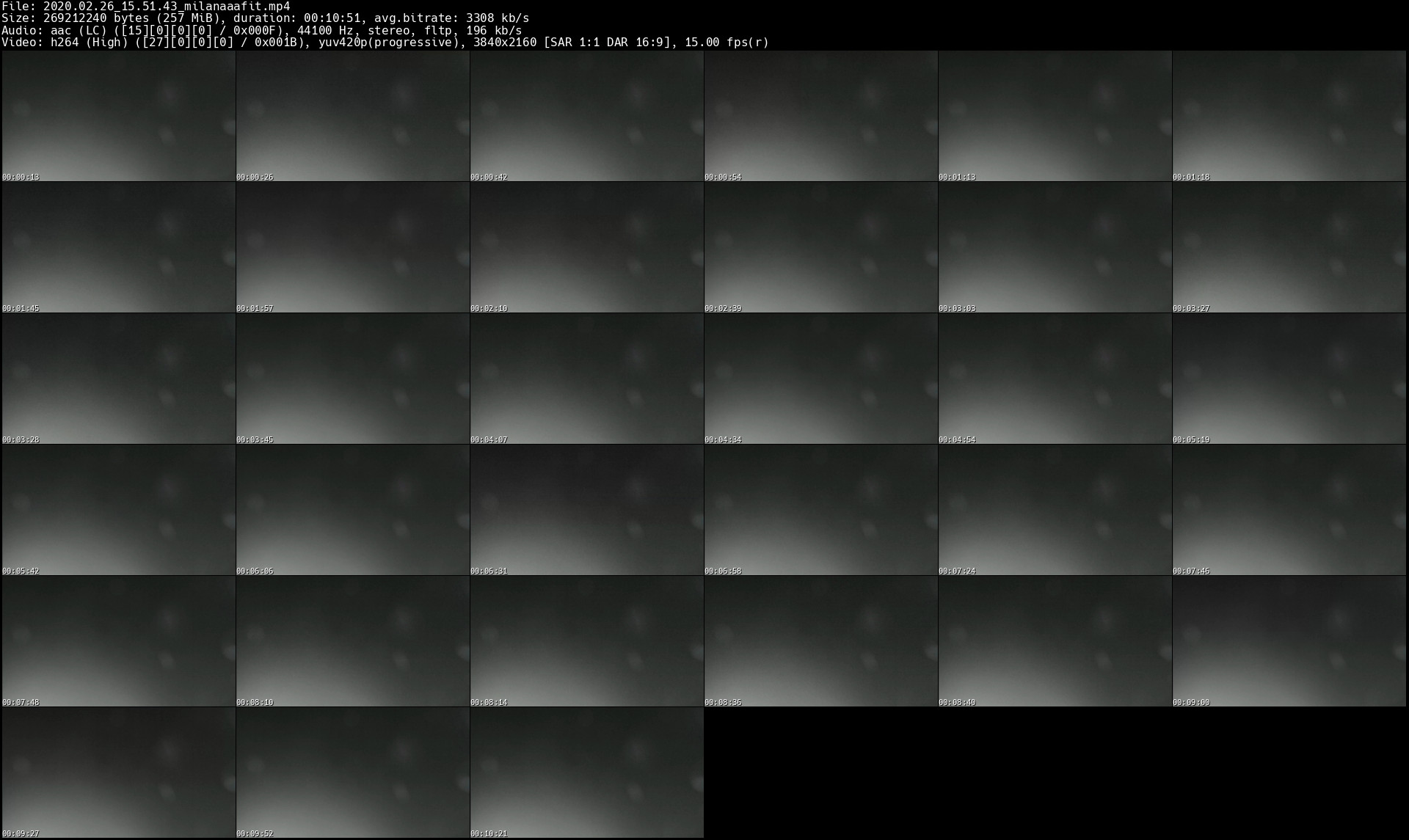This screenshot has height=840, width=1409.
Task: Click the Video codec info line
Action: click(x=385, y=43)
